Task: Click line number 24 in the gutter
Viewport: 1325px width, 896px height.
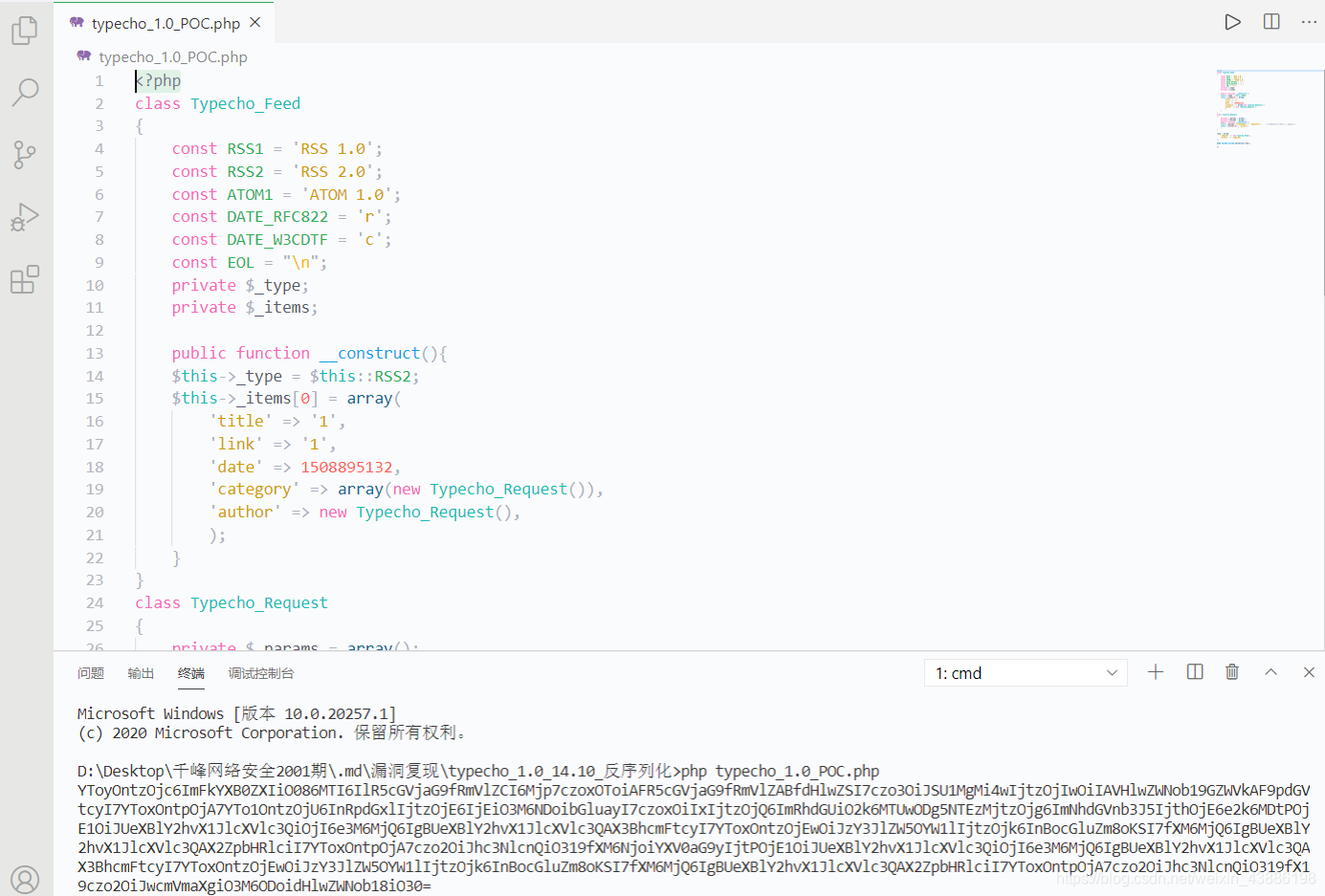Action: click(95, 602)
